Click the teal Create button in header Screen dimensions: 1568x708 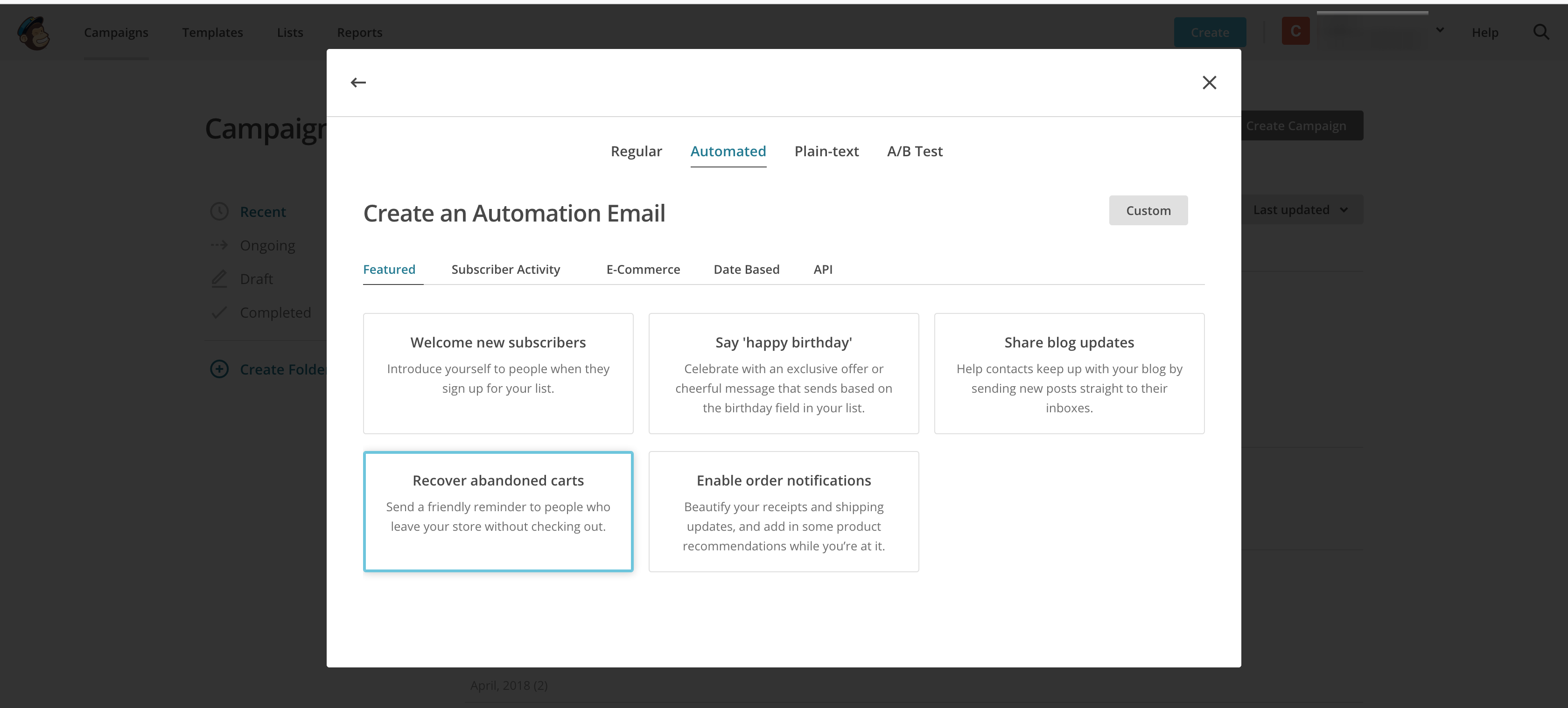1210,32
